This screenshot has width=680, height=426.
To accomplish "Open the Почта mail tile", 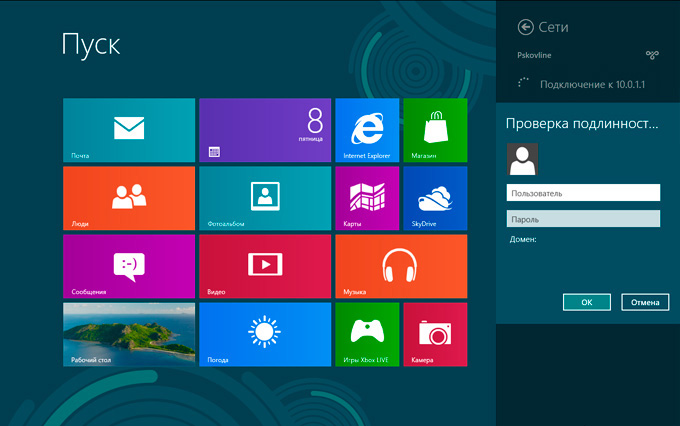I will point(128,130).
